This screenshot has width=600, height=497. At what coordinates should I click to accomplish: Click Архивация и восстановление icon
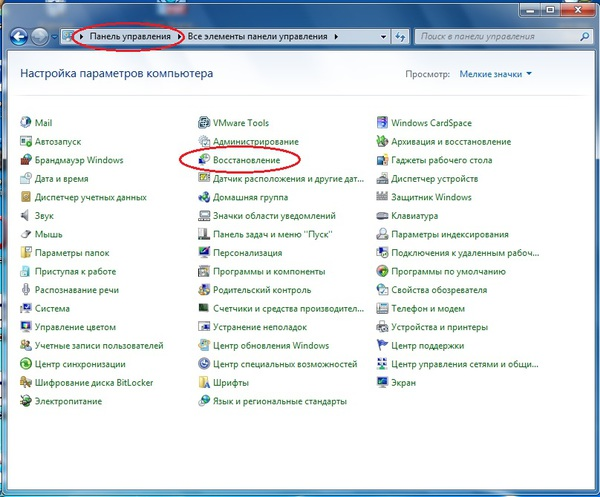(382, 141)
